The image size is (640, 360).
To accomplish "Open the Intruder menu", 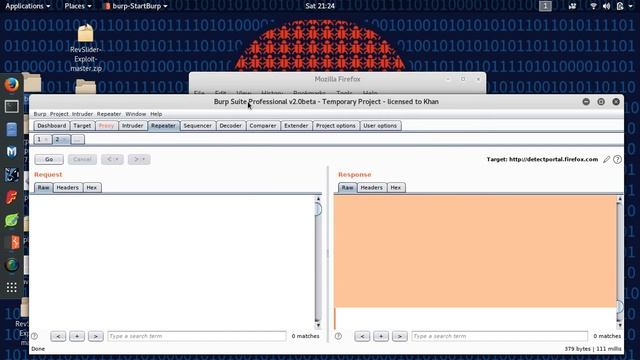I will (82, 114).
